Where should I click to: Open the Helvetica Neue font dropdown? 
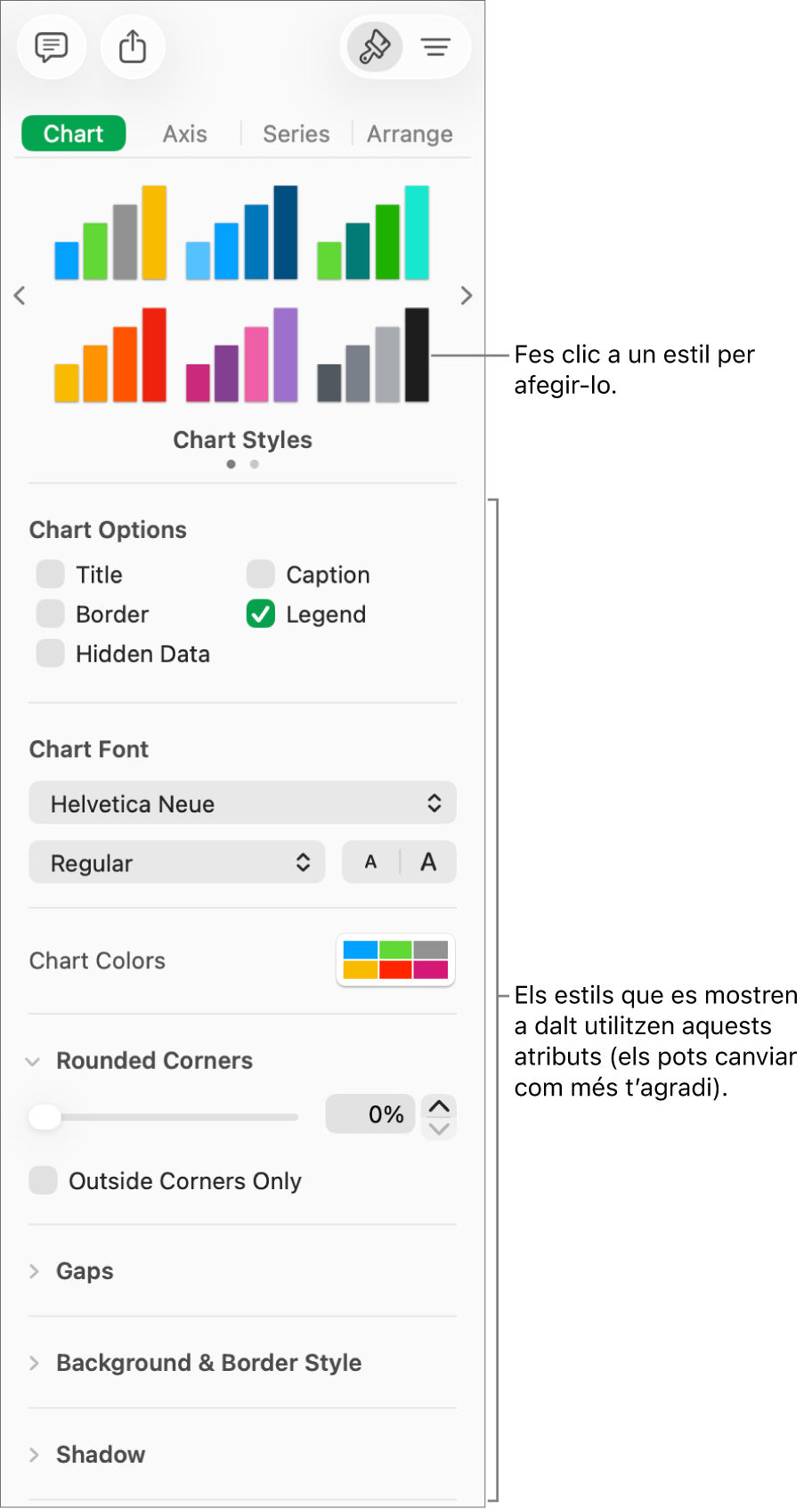(x=242, y=803)
